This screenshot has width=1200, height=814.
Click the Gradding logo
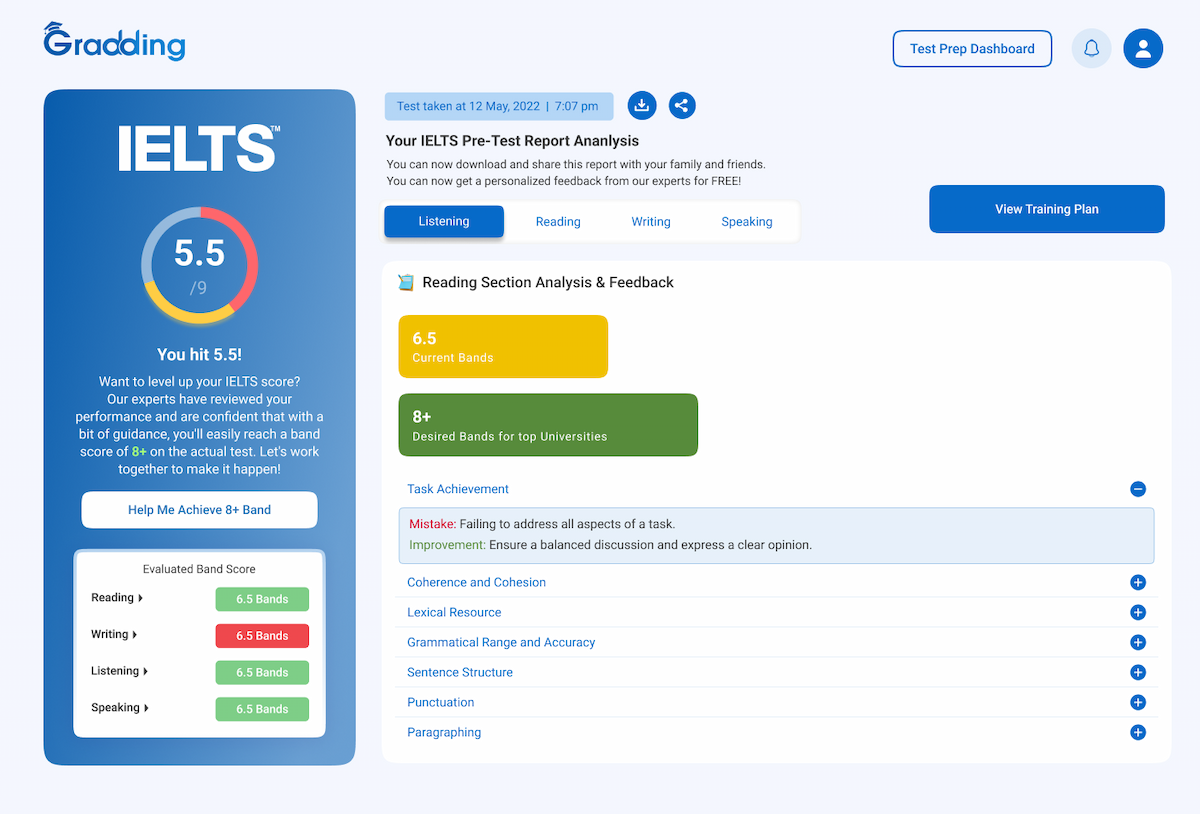point(114,41)
